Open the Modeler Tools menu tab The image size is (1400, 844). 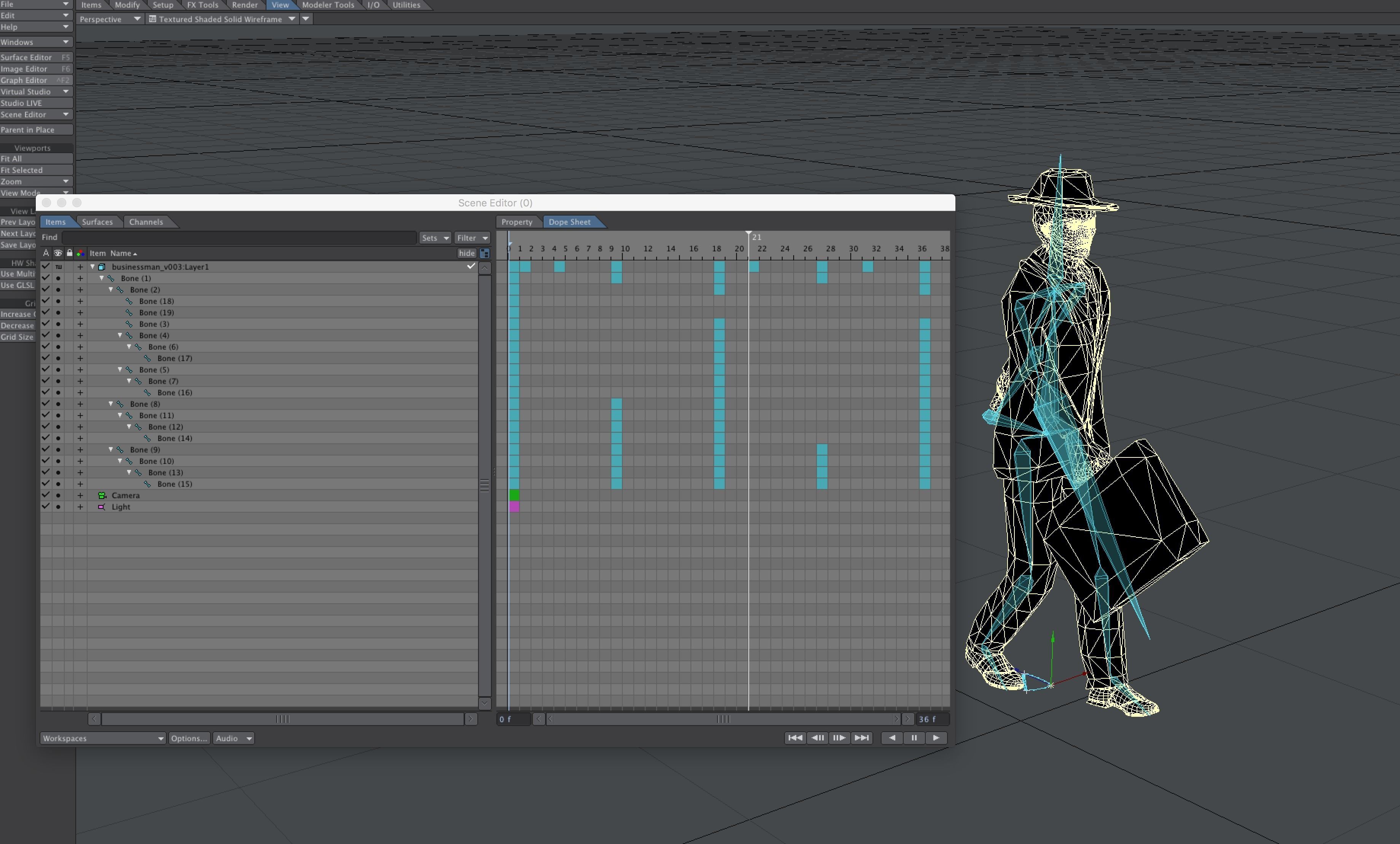(328, 5)
